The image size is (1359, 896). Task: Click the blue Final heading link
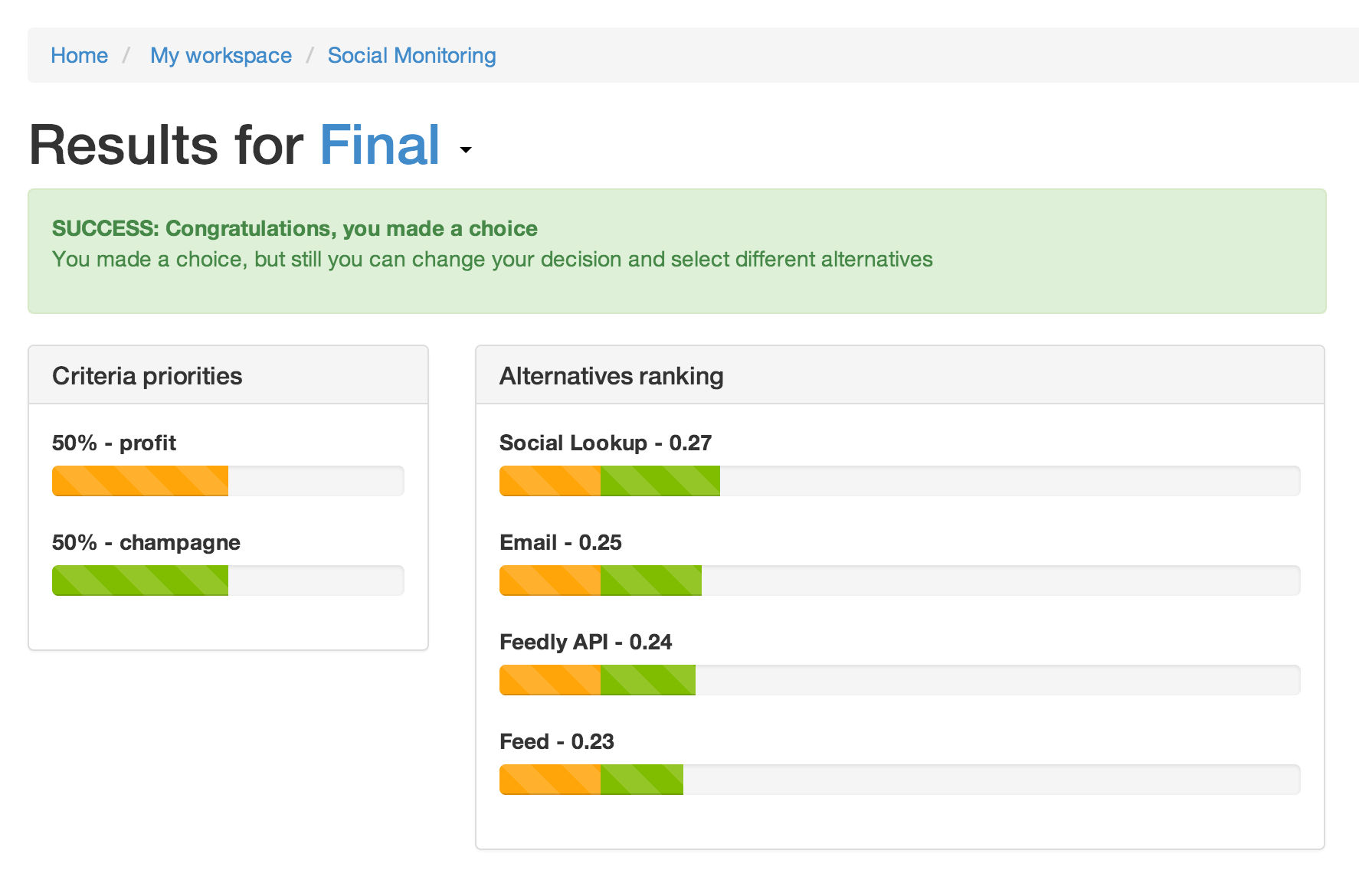379,145
